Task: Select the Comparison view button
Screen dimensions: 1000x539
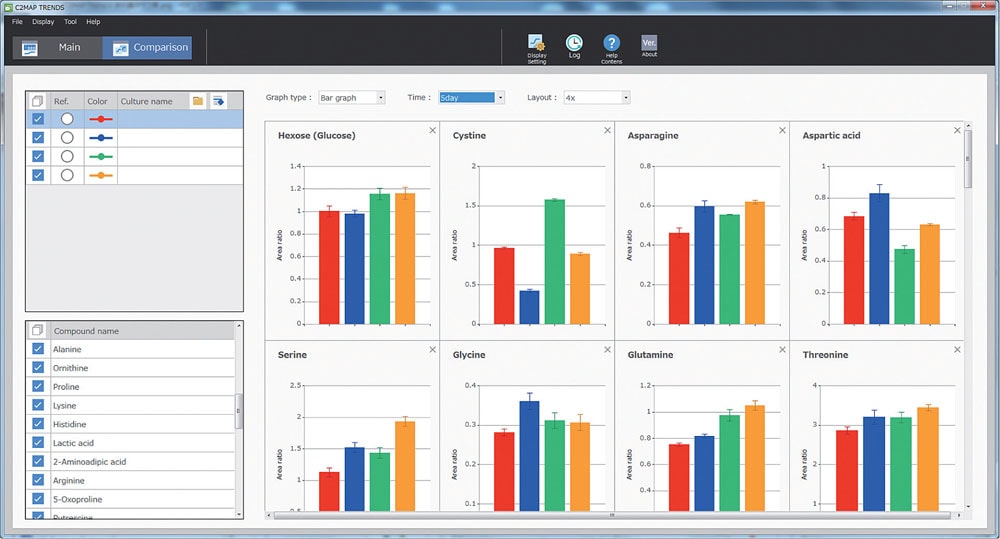Action: pyautogui.click(x=147, y=47)
